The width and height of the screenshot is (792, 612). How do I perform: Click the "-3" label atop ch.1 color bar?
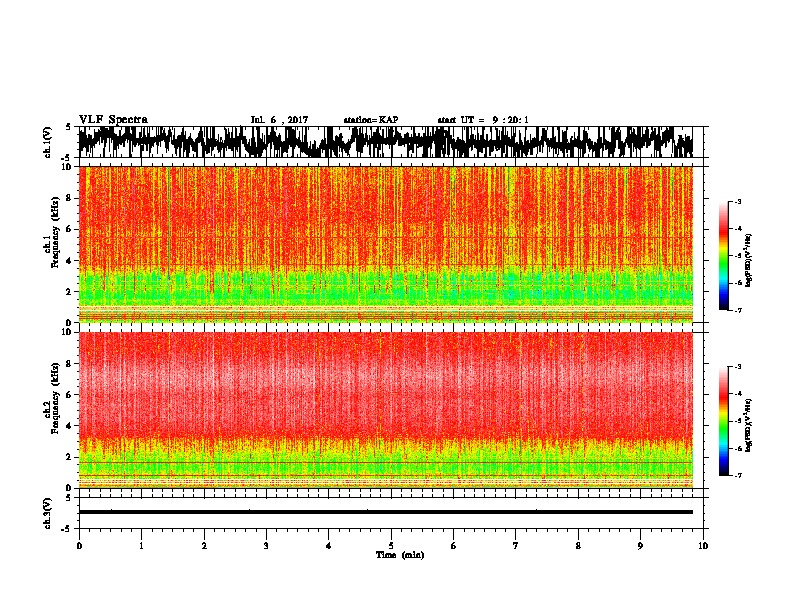click(x=738, y=201)
